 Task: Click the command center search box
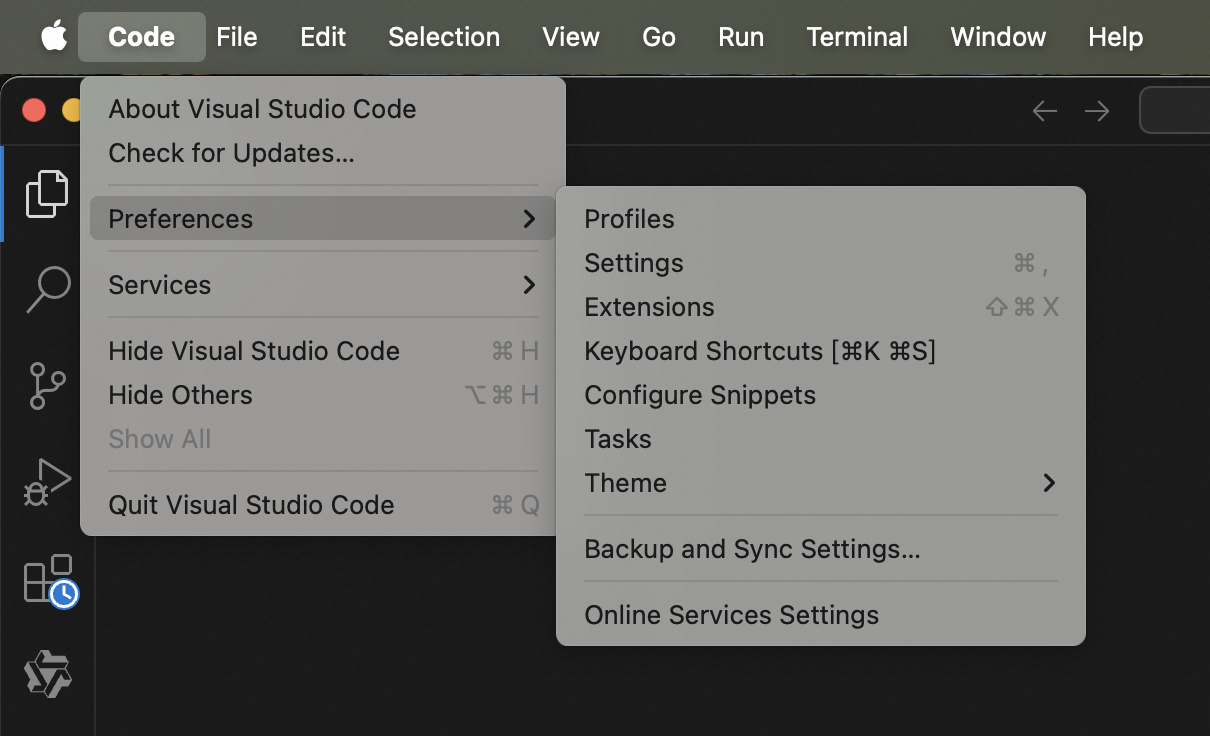click(1175, 111)
